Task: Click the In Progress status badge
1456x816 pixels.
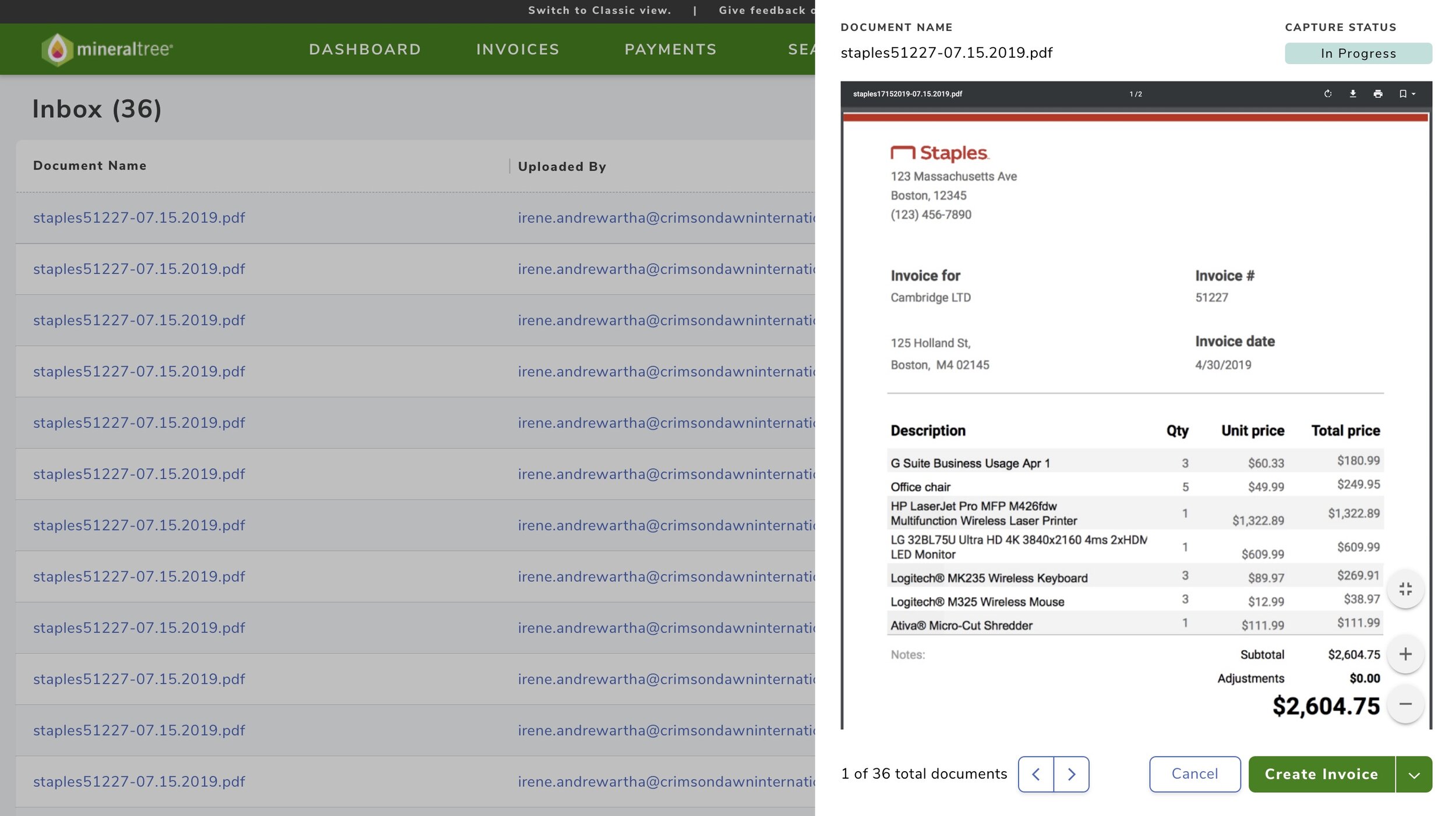Action: (1358, 54)
